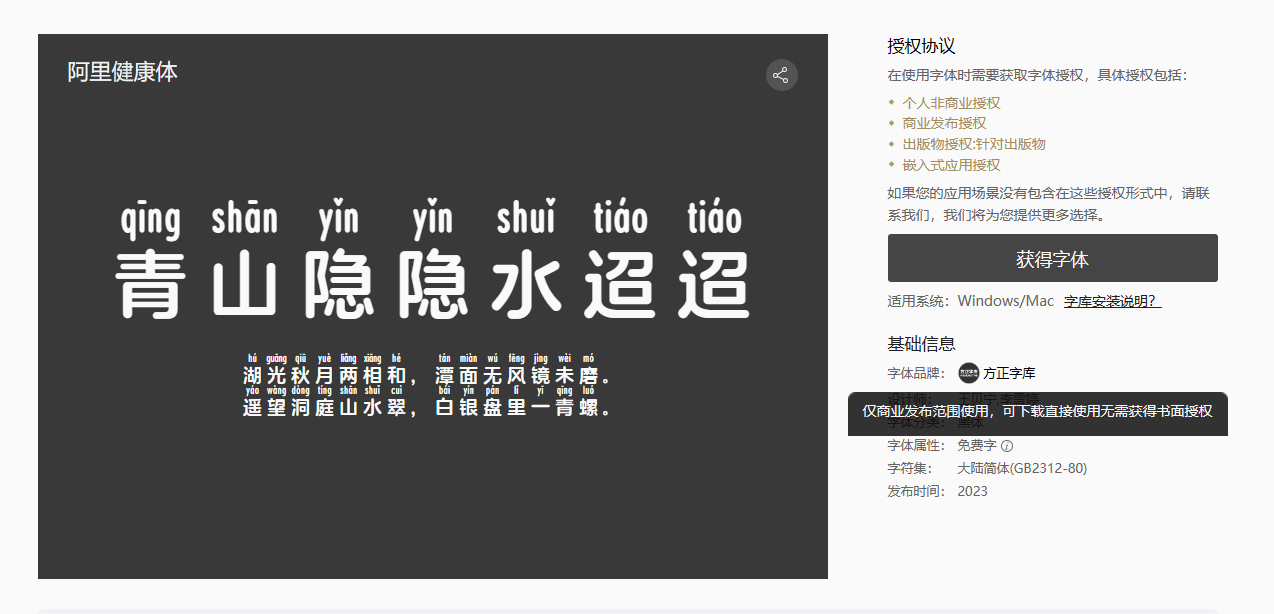Click the 基础信息 heading
The height and width of the screenshot is (614, 1274).
coord(921,344)
